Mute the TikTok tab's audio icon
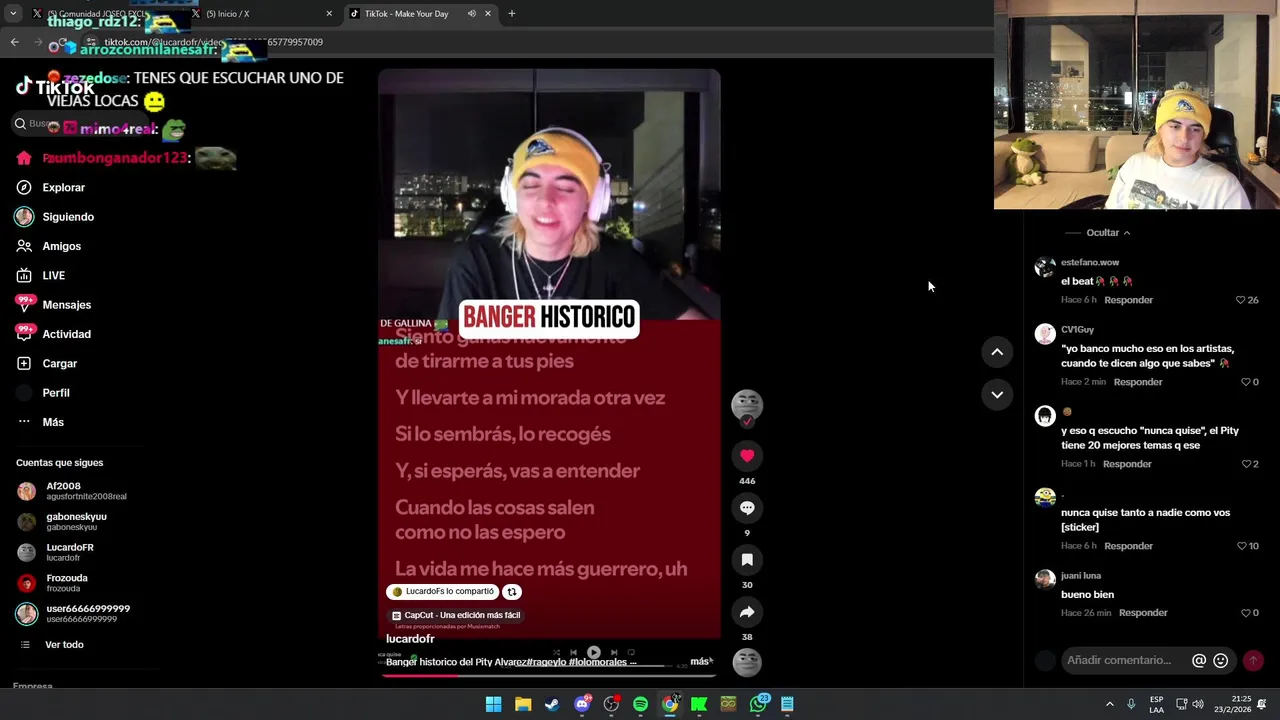 tap(471, 14)
